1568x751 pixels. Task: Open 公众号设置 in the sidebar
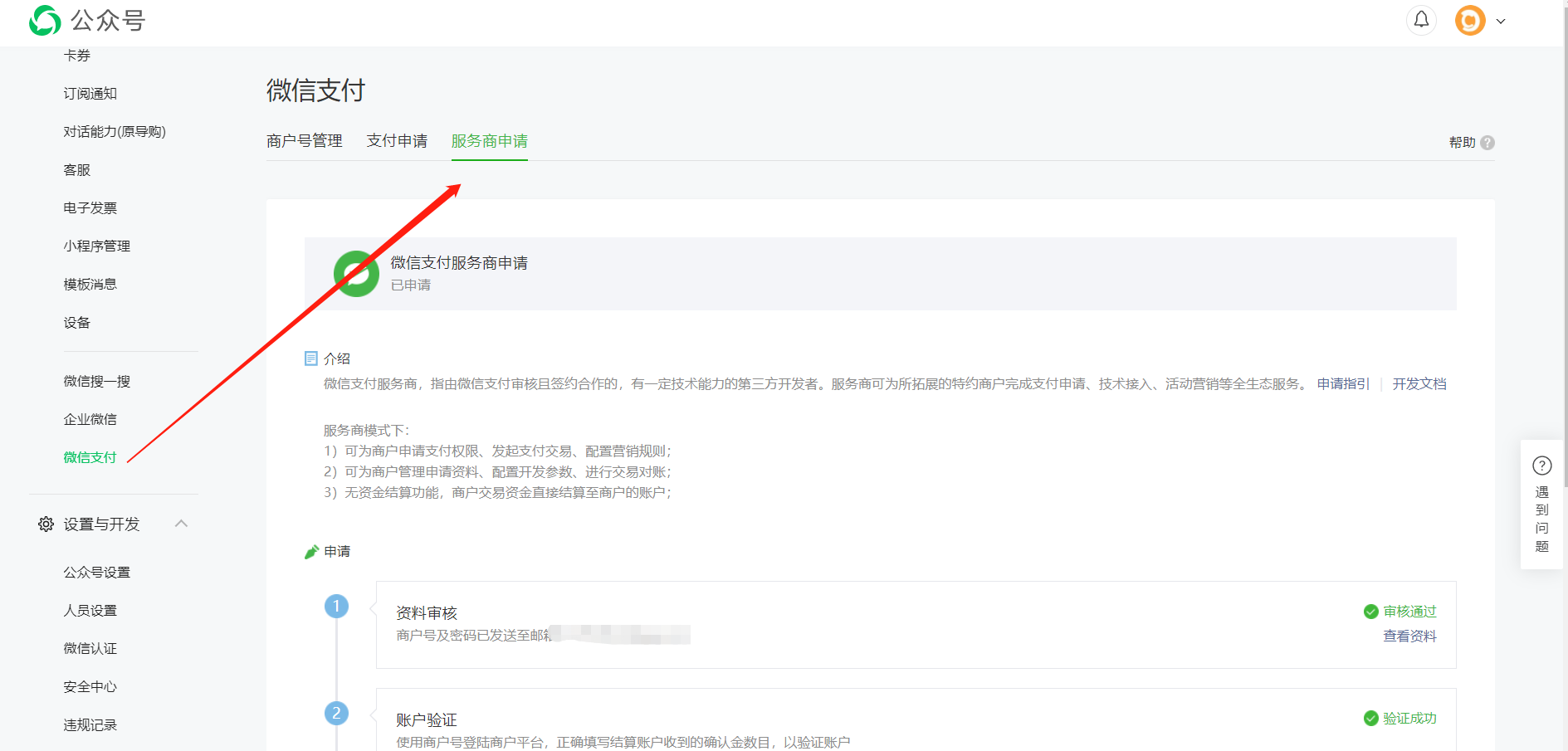pyautogui.click(x=97, y=573)
